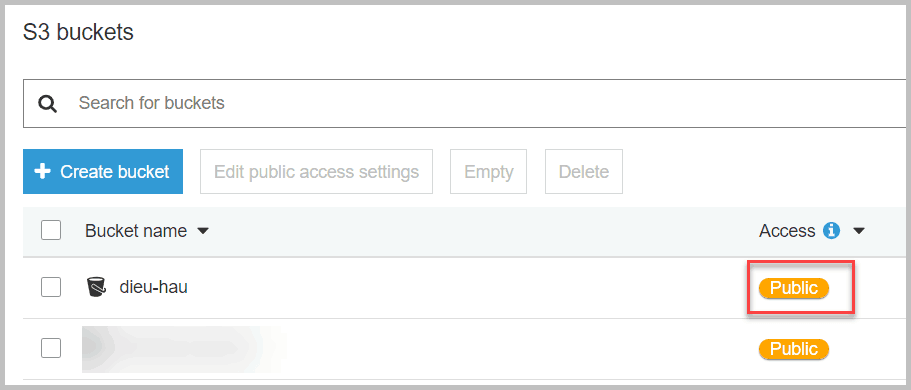Open the Access info icon

(831, 231)
